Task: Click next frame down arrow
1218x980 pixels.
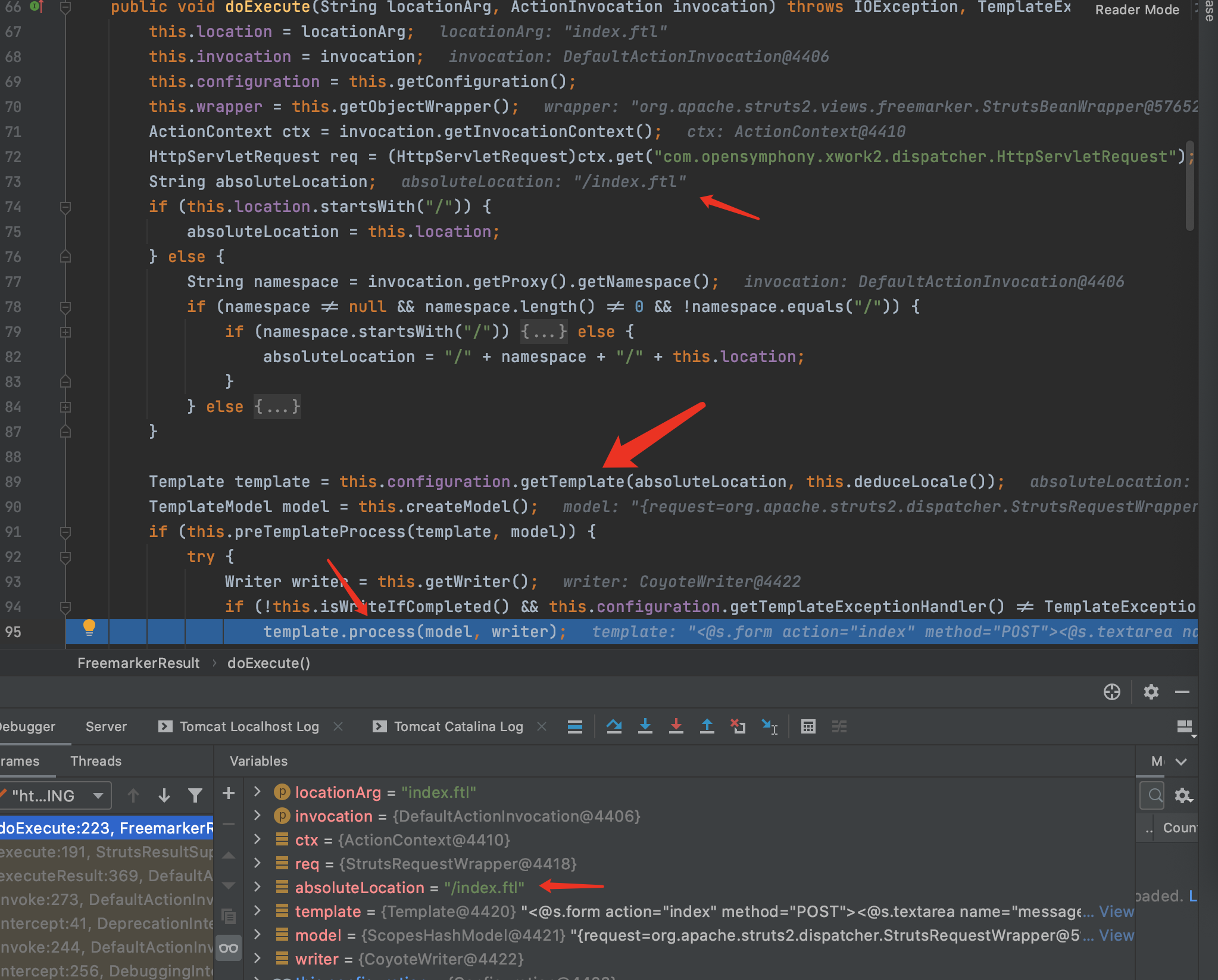Action: 164,795
